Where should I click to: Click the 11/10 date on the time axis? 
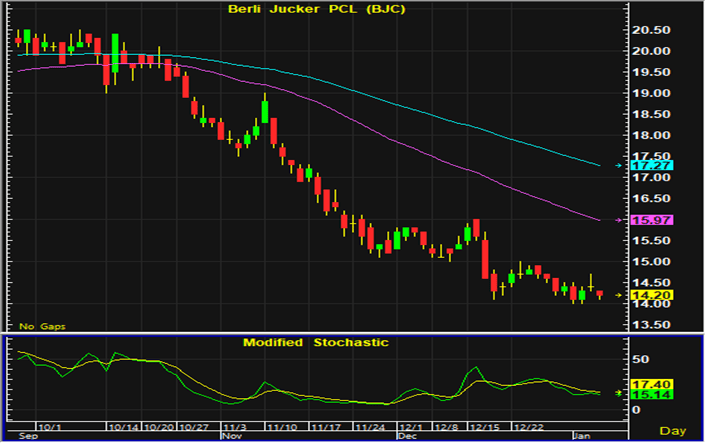tap(286, 426)
